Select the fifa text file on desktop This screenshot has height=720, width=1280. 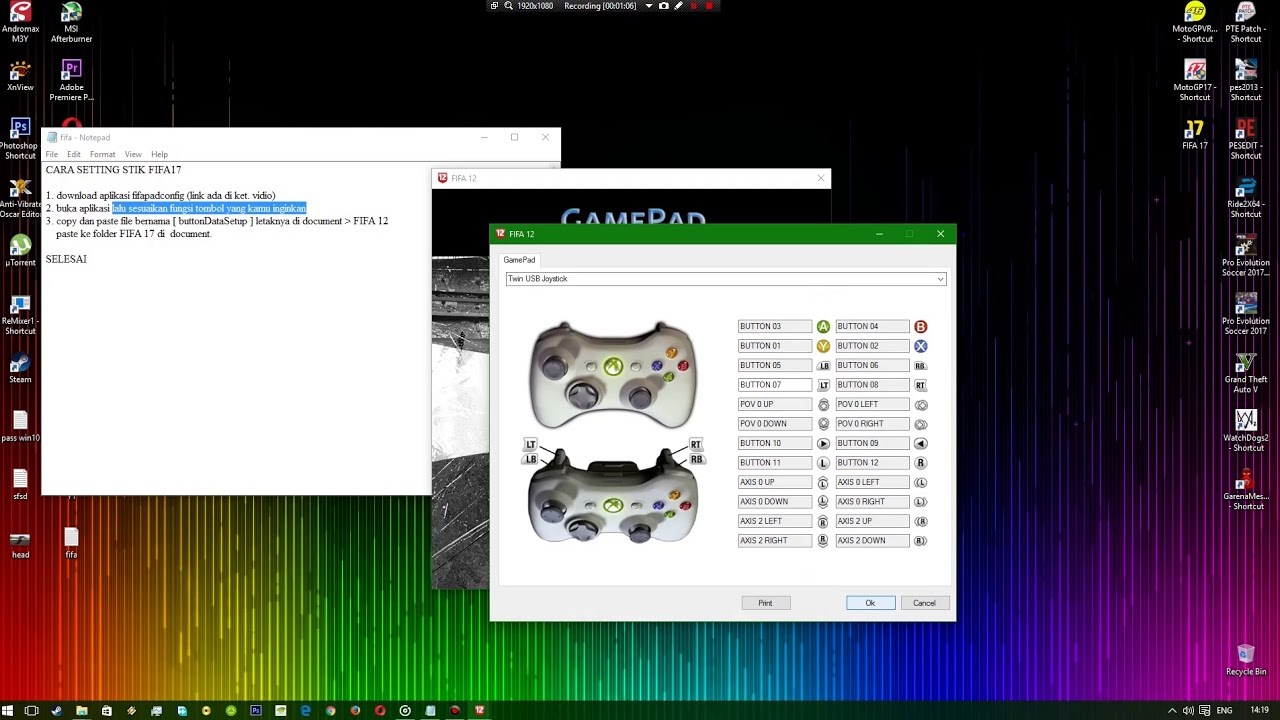point(71,543)
